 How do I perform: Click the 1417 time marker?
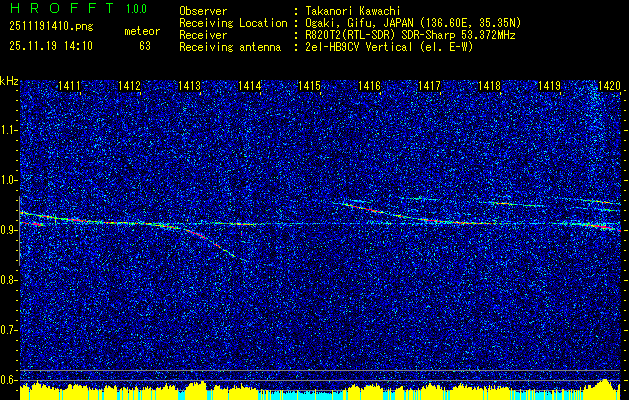pos(429,86)
